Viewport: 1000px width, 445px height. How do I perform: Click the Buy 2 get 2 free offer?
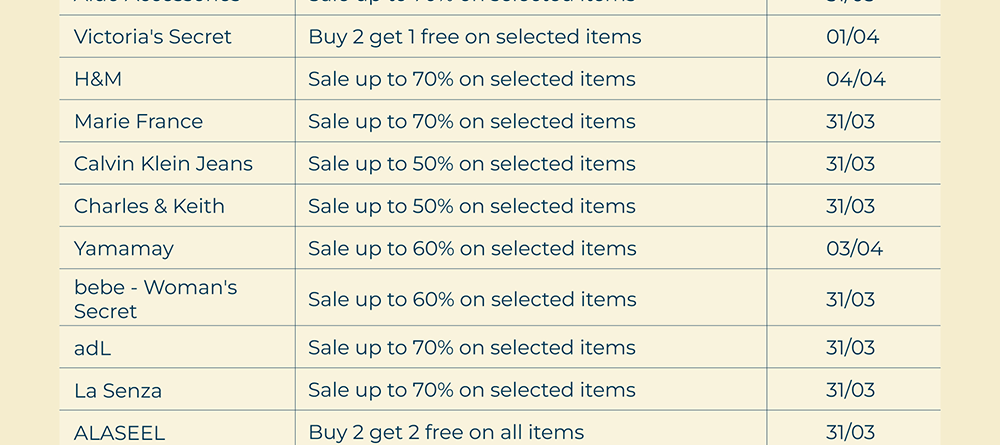[446, 433]
